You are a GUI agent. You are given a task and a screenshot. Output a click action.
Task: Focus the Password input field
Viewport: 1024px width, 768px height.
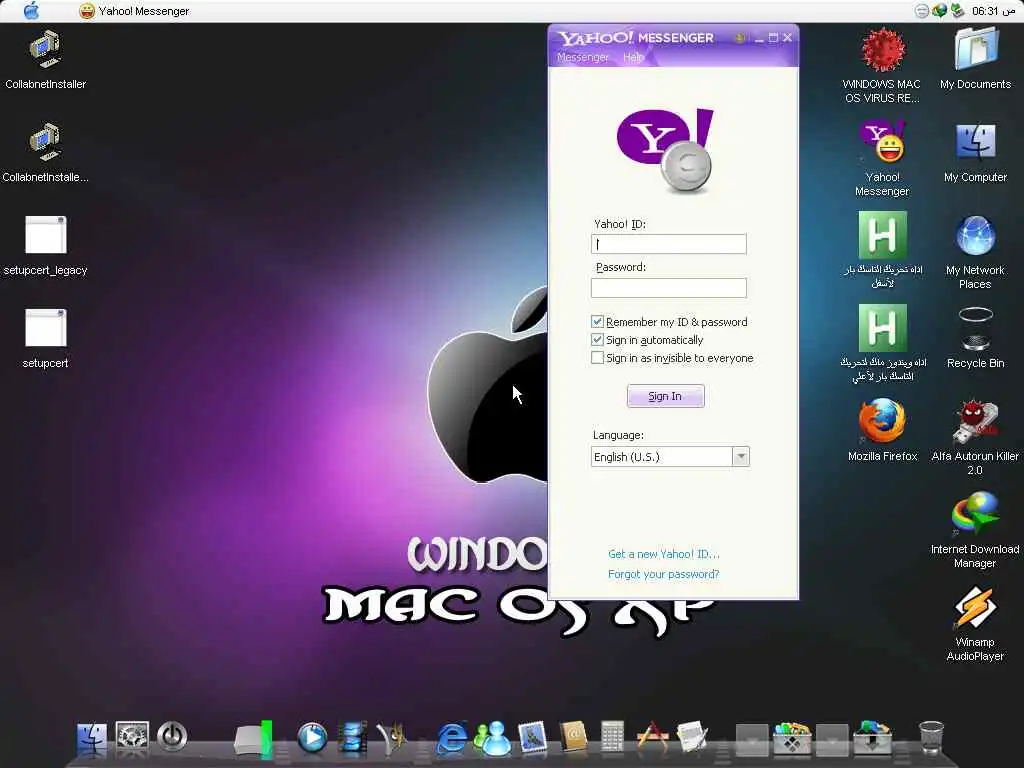[x=669, y=288]
